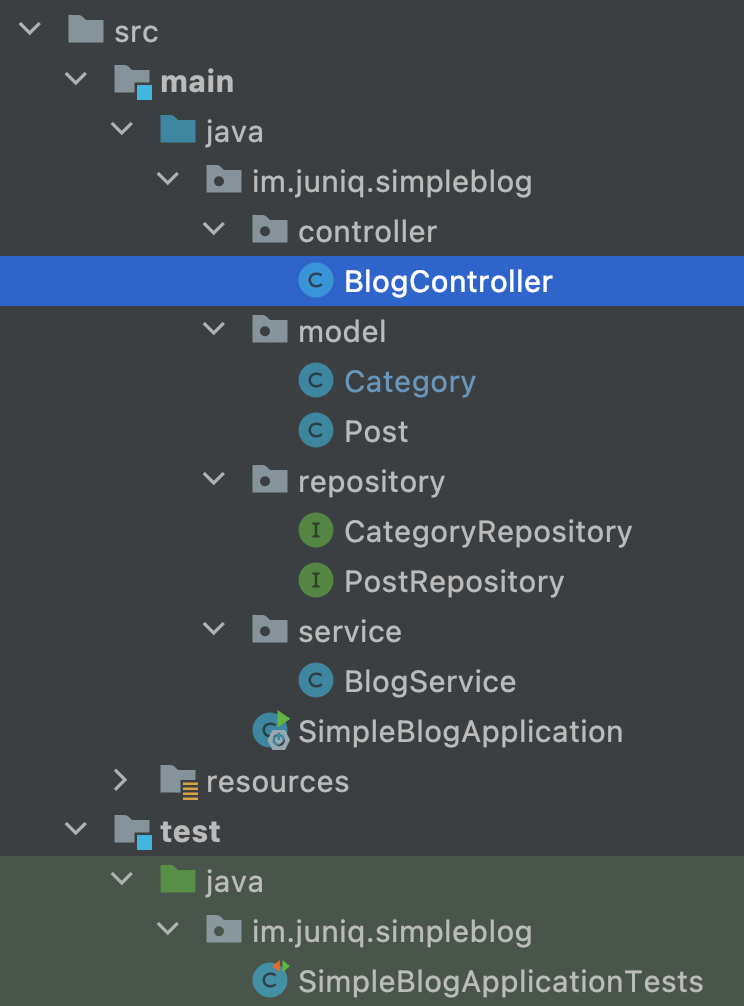Click the SimpleBlogApplicationTests test class icon

click(x=270, y=980)
